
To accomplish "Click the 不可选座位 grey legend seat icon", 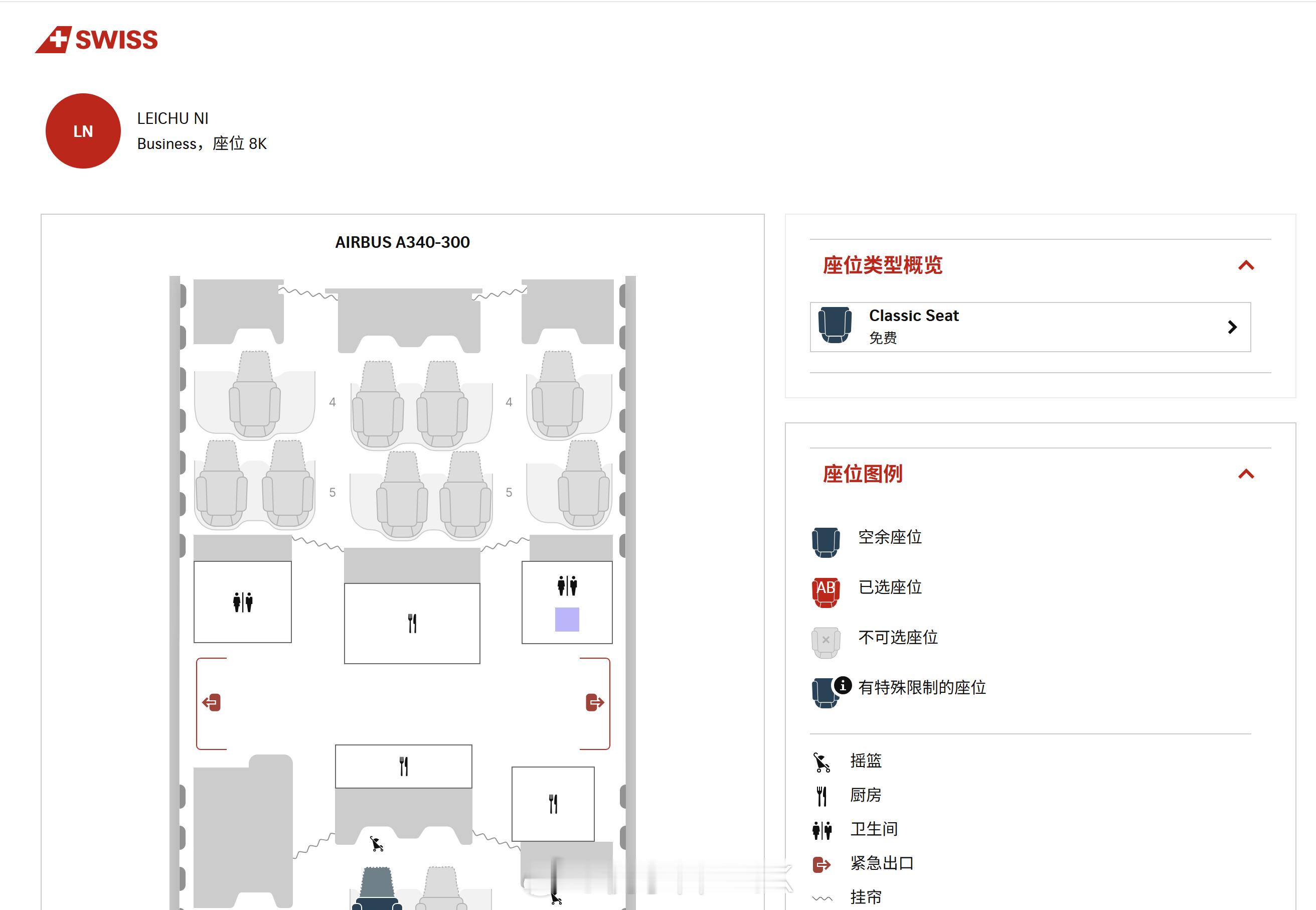I will [826, 643].
